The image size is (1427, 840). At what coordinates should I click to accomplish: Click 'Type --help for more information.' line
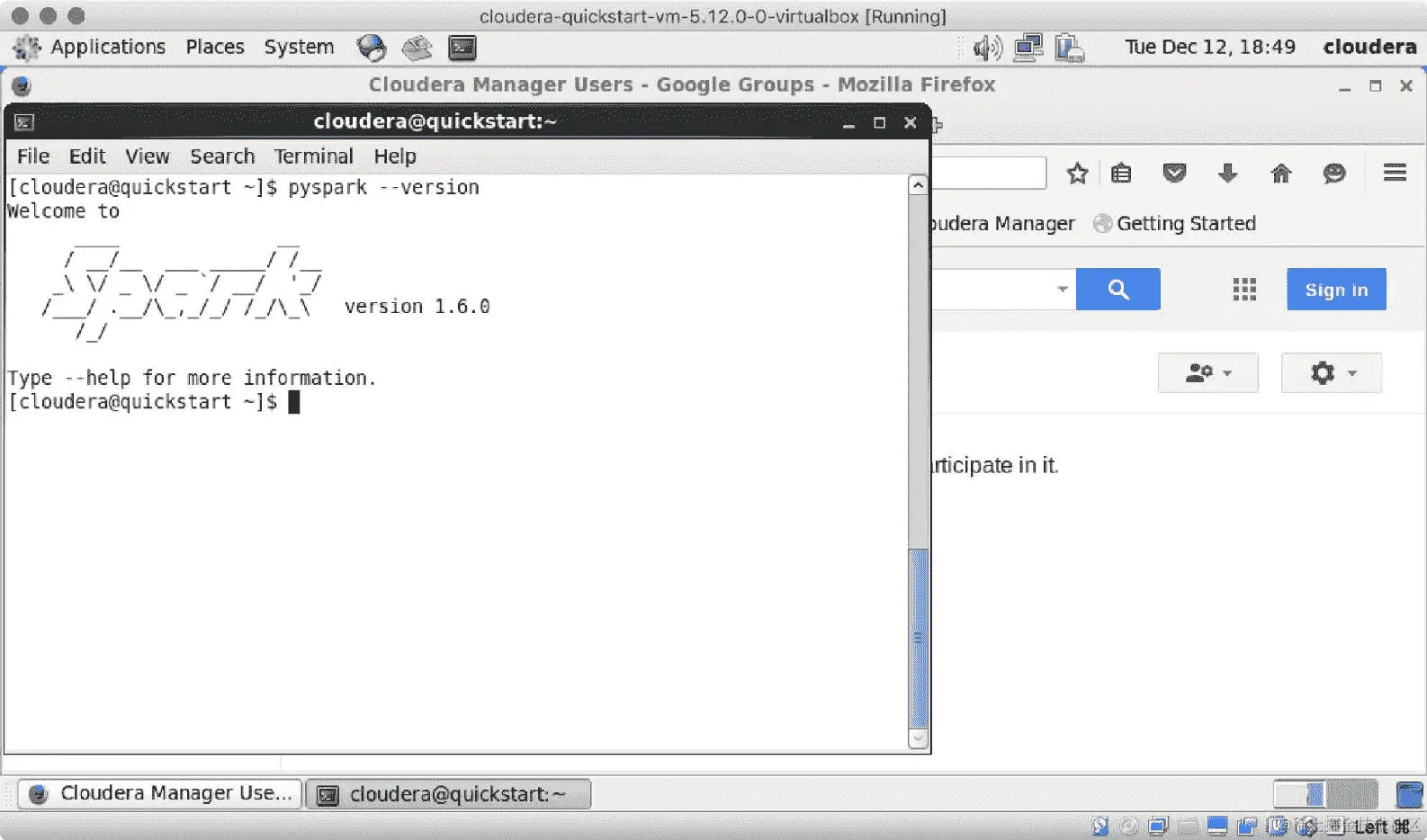coord(192,378)
